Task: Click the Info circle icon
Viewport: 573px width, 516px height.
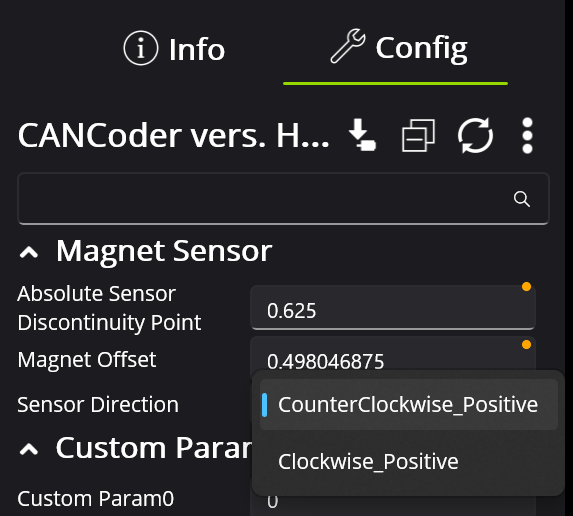Action: click(141, 48)
